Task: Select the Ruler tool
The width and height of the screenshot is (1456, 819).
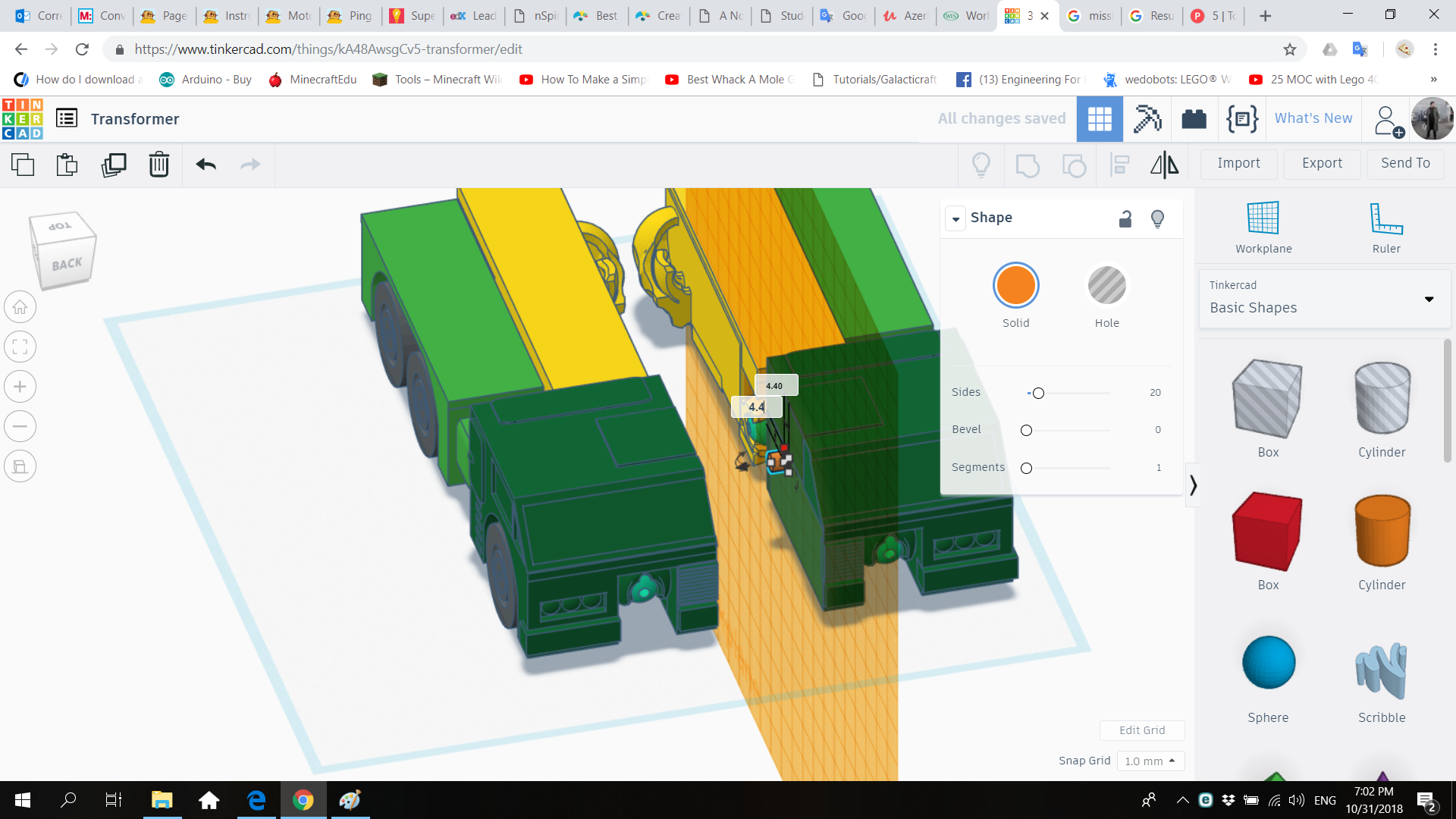Action: (1385, 226)
